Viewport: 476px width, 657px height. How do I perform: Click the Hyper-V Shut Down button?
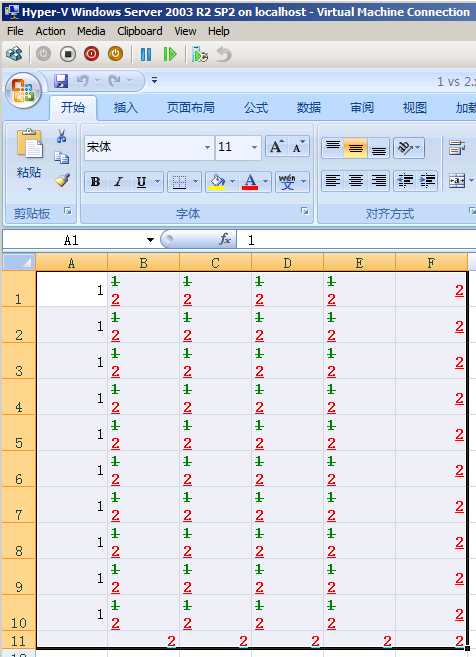coord(91,54)
